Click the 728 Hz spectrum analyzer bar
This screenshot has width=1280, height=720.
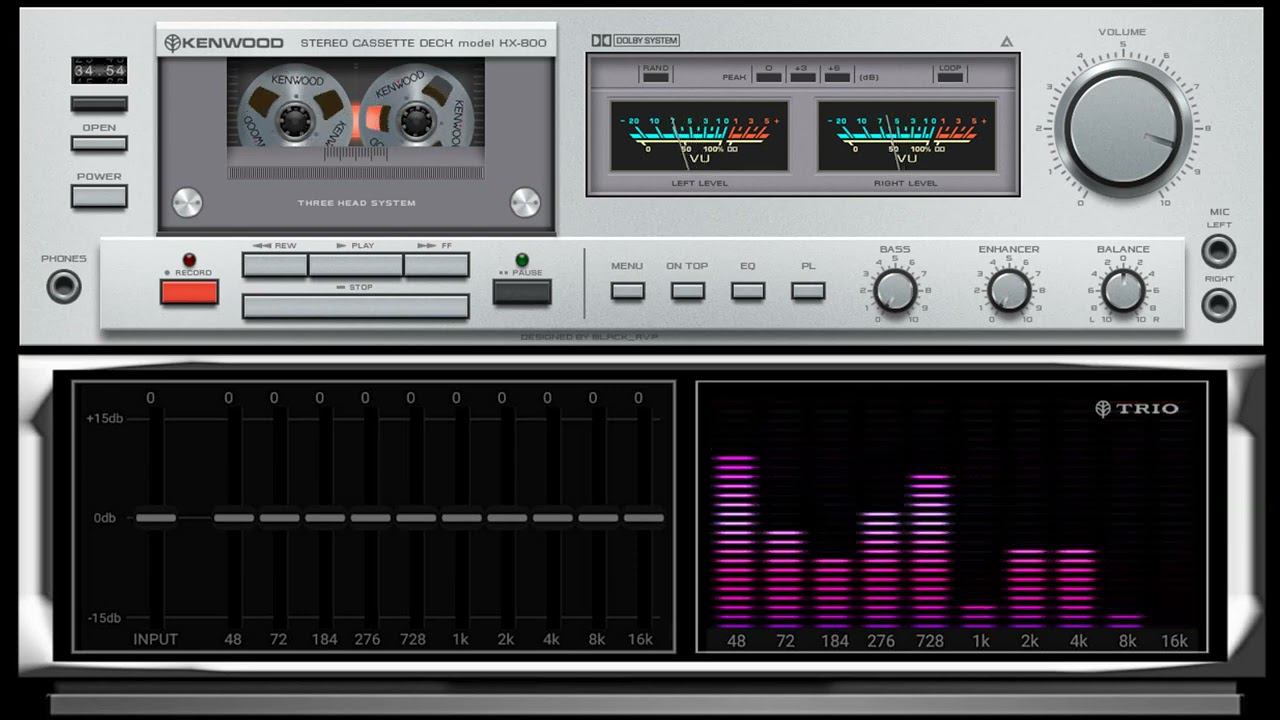tap(930, 551)
